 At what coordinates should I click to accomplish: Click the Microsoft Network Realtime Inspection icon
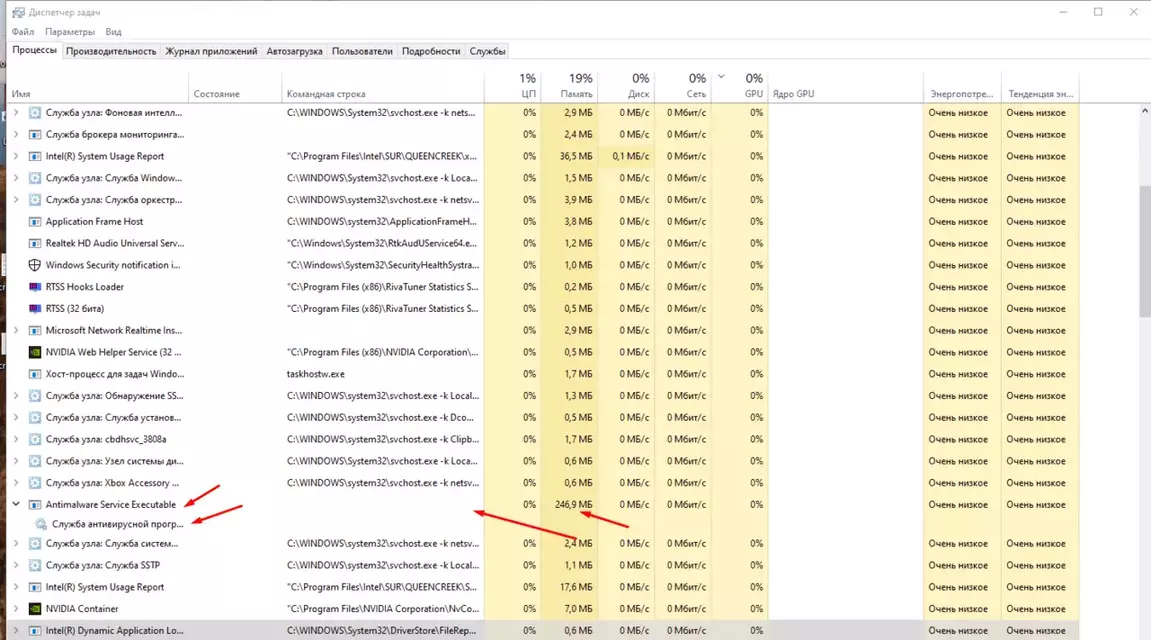pyautogui.click(x=35, y=330)
